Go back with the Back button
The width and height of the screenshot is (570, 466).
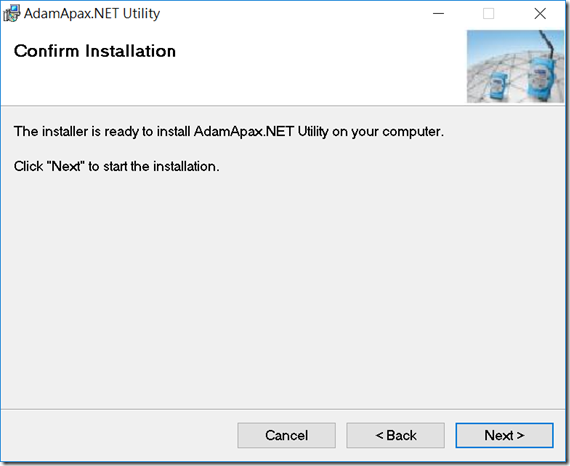coord(396,435)
